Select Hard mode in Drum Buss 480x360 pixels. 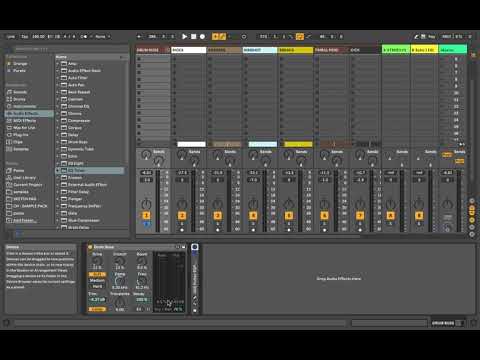[97, 286]
